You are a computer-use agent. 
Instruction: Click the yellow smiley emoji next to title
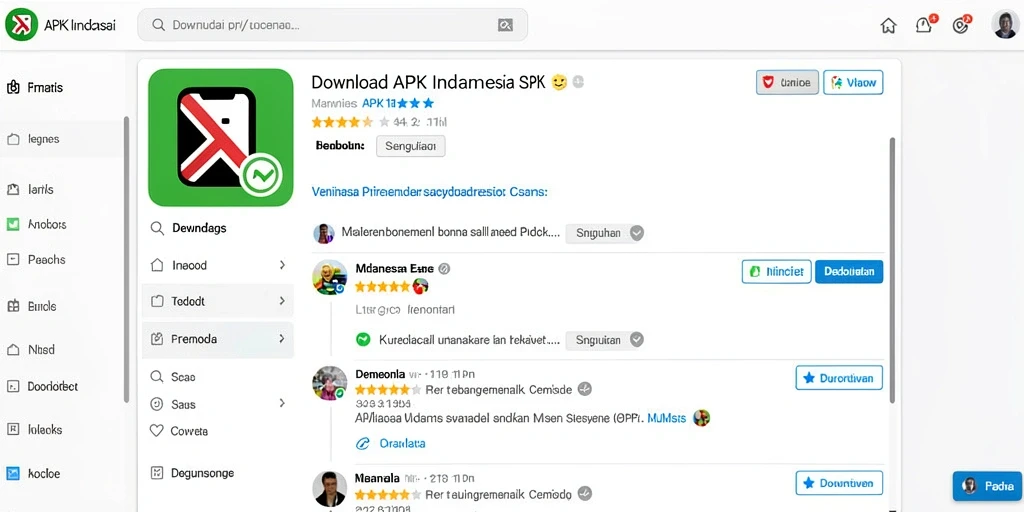[x=559, y=82]
